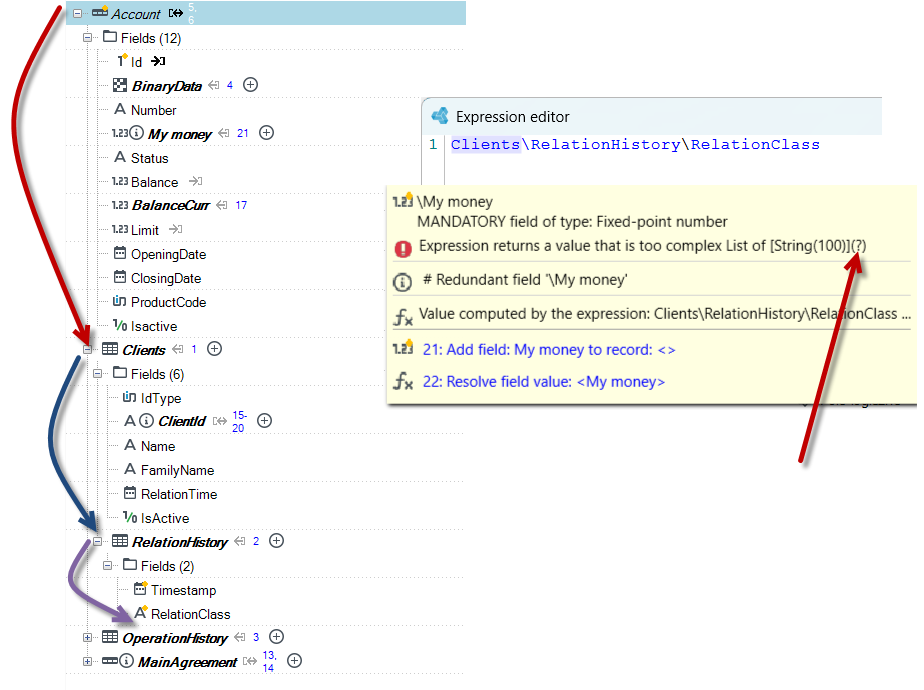Image resolution: width=924 pixels, height=690 pixels.
Task: Click the info icon before Redundant field
Action: click(x=402, y=282)
